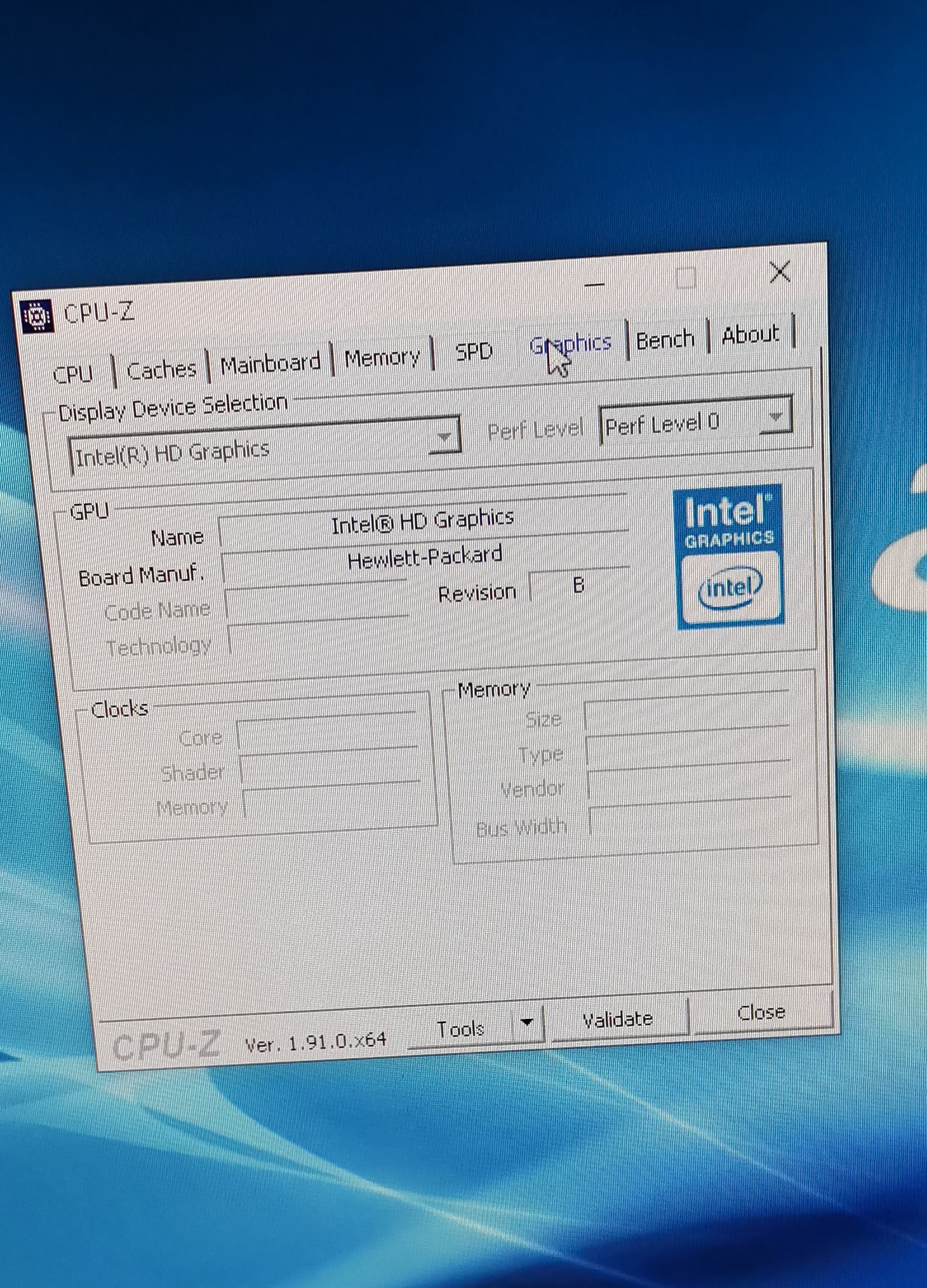Screen dimensions: 927x1288
Task: Close the CPU-Z window with X
Action: tap(780, 272)
